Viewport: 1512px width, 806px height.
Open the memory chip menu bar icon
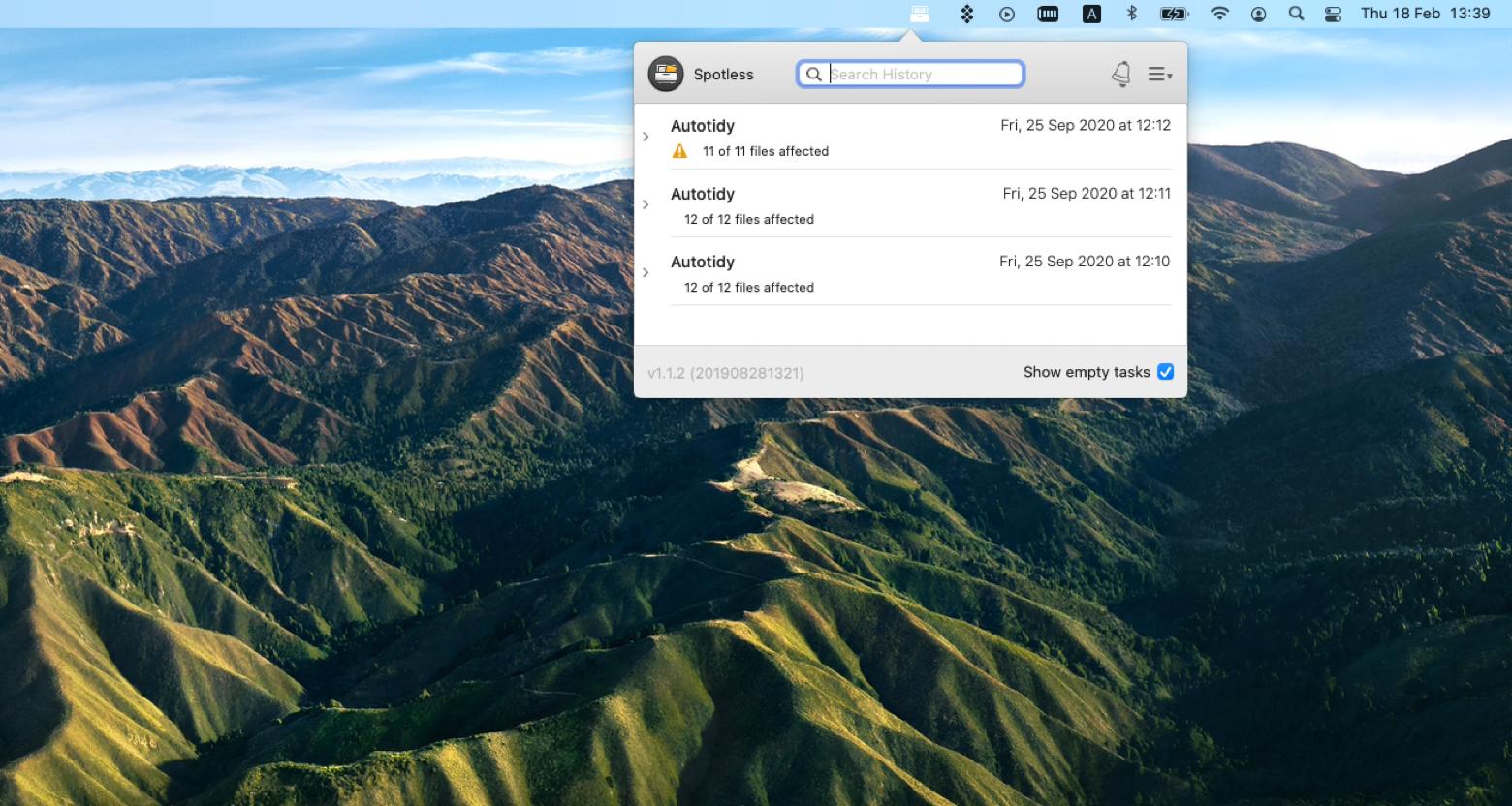1048,14
